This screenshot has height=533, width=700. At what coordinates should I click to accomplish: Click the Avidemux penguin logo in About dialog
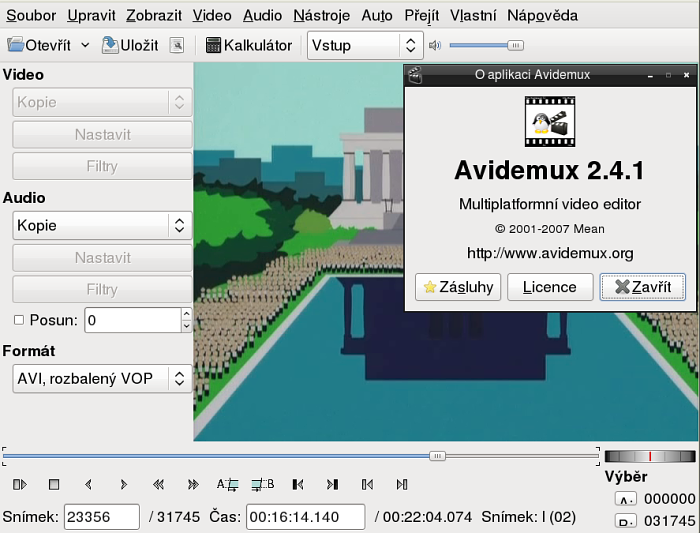[550, 121]
